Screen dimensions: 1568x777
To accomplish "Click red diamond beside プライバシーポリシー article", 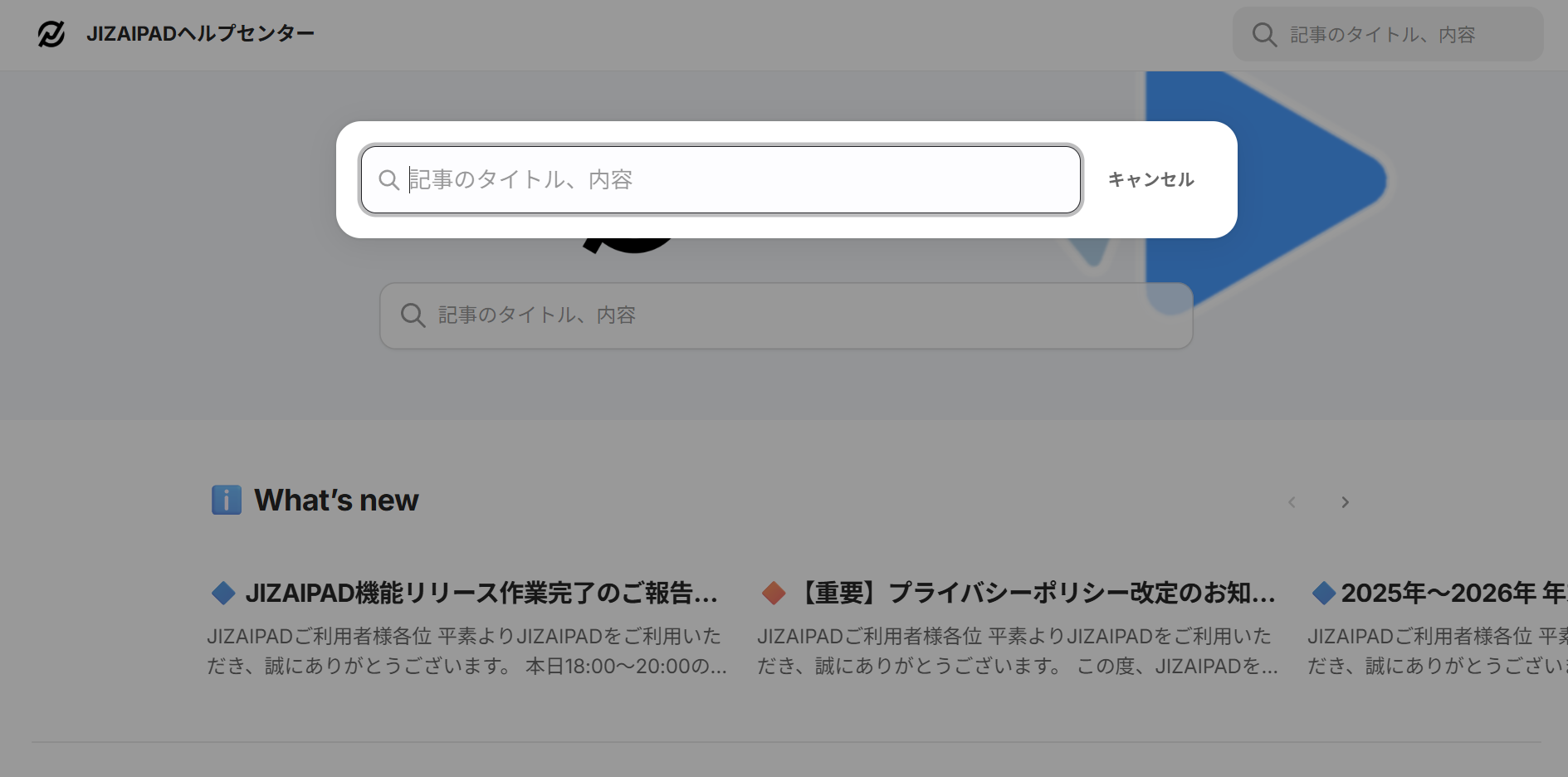I will click(774, 593).
